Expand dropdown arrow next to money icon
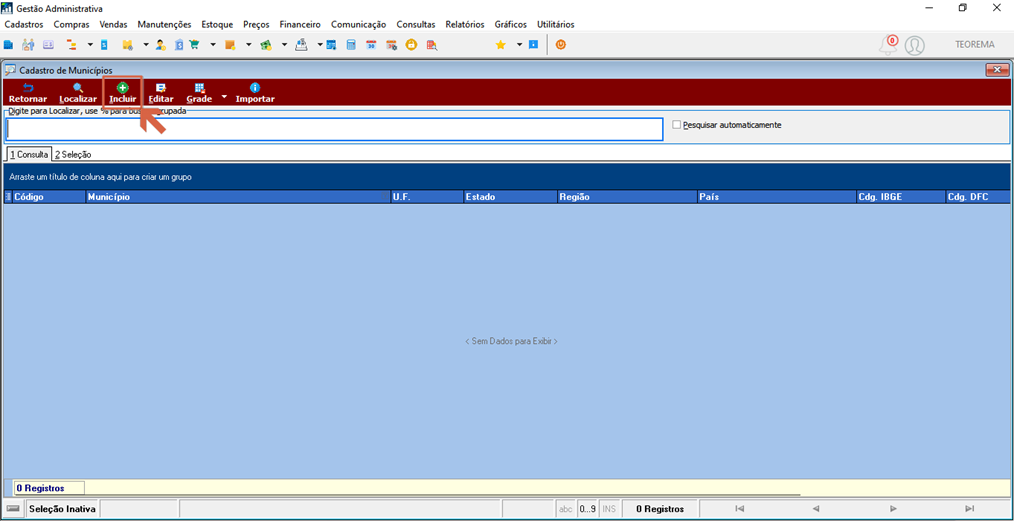Screen dimensions: 1014x521 [x=284, y=45]
